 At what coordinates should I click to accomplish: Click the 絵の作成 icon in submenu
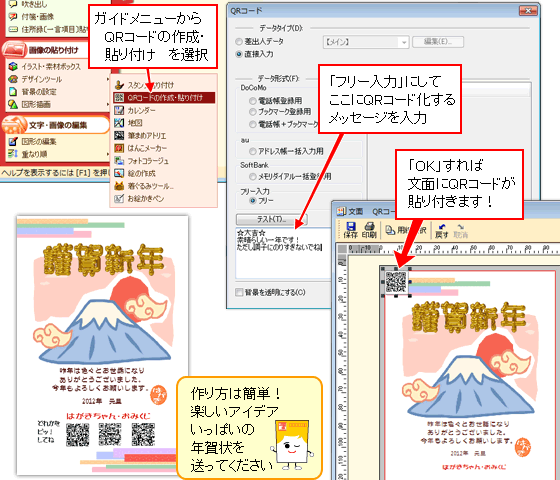coord(119,173)
